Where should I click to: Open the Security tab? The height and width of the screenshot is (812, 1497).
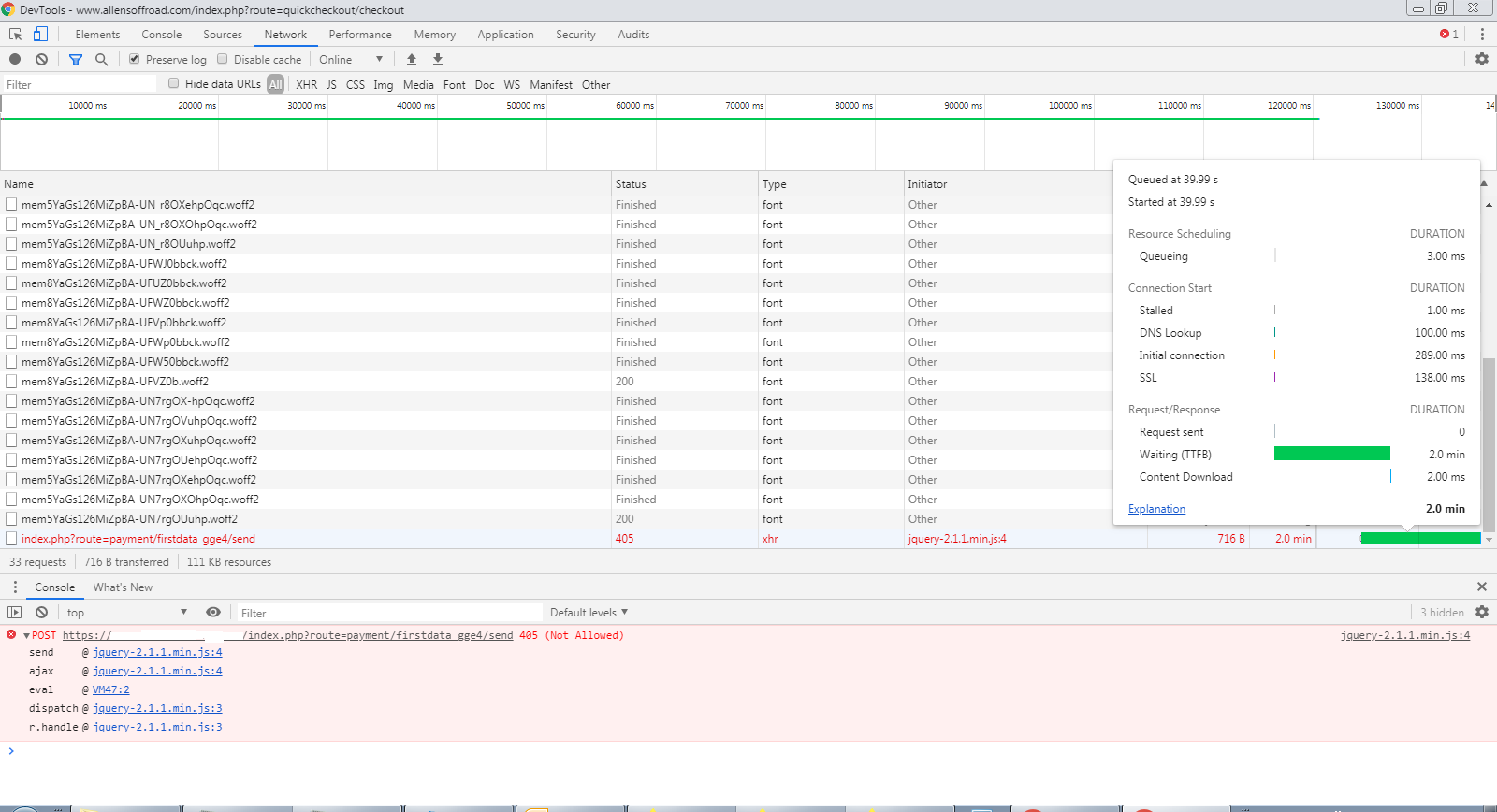pyautogui.click(x=575, y=35)
